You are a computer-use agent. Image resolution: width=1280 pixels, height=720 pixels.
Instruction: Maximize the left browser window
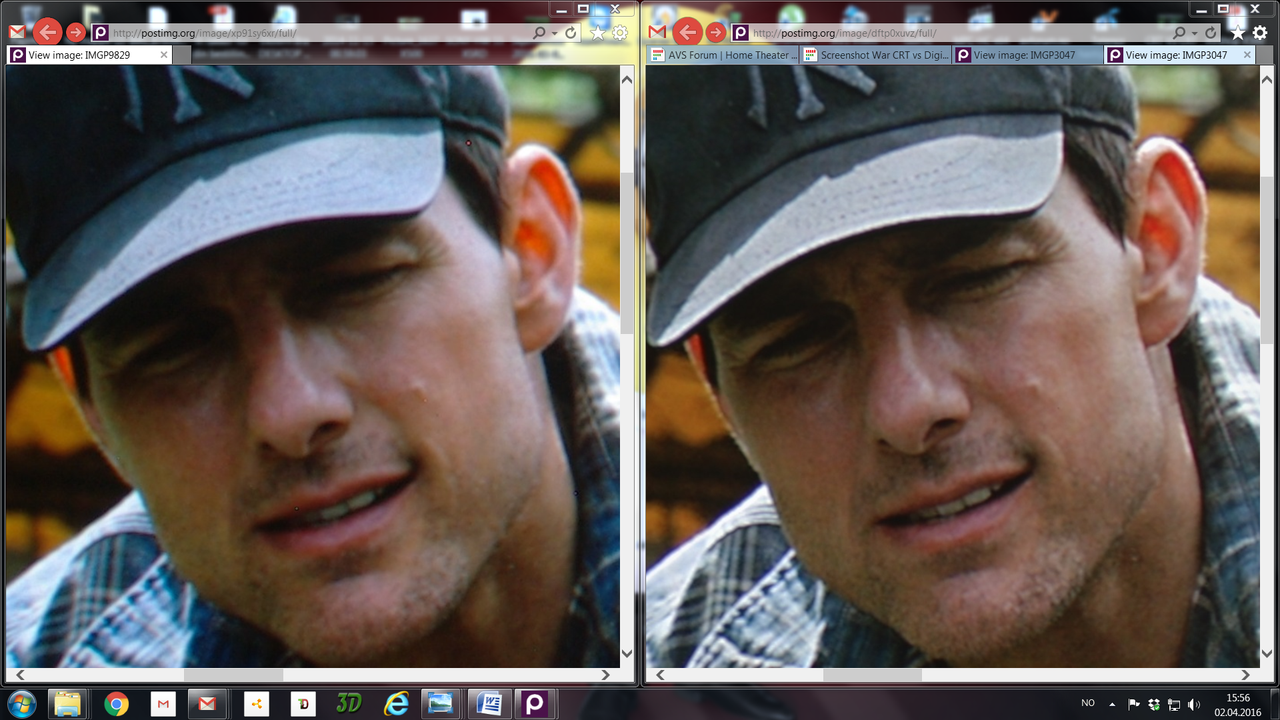[583, 8]
